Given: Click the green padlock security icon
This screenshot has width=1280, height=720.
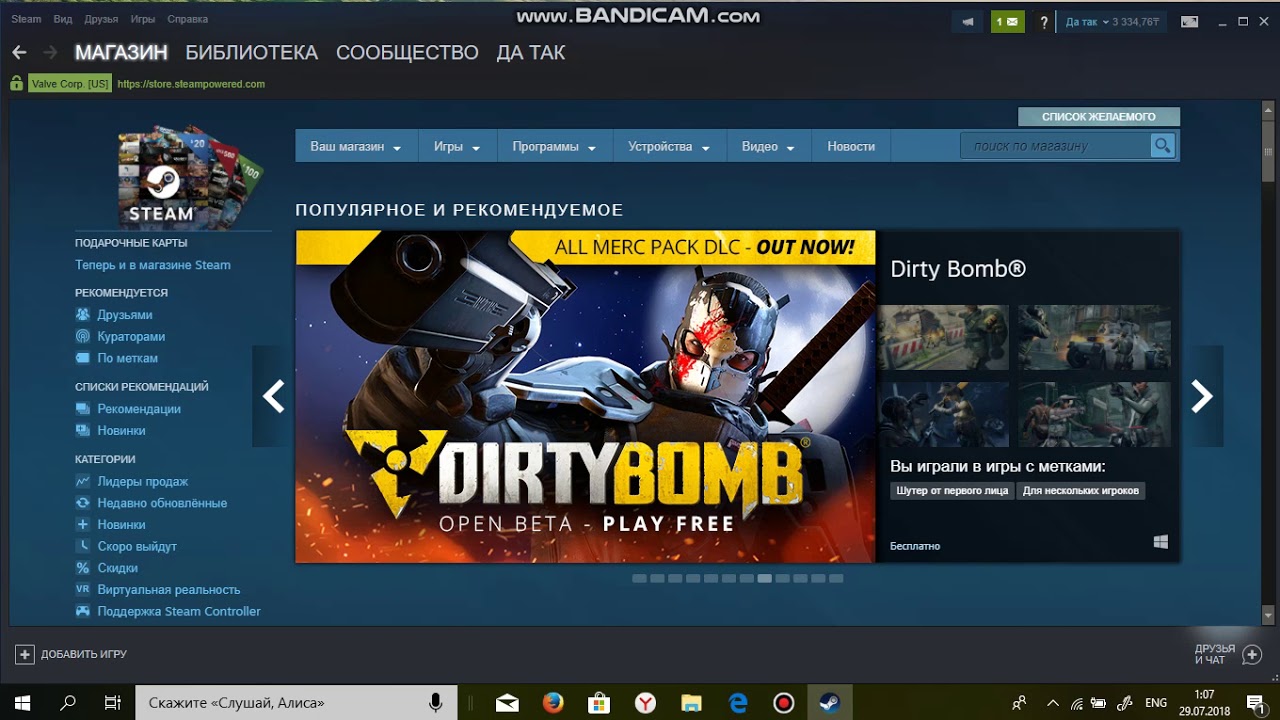Looking at the screenshot, I should tap(16, 84).
